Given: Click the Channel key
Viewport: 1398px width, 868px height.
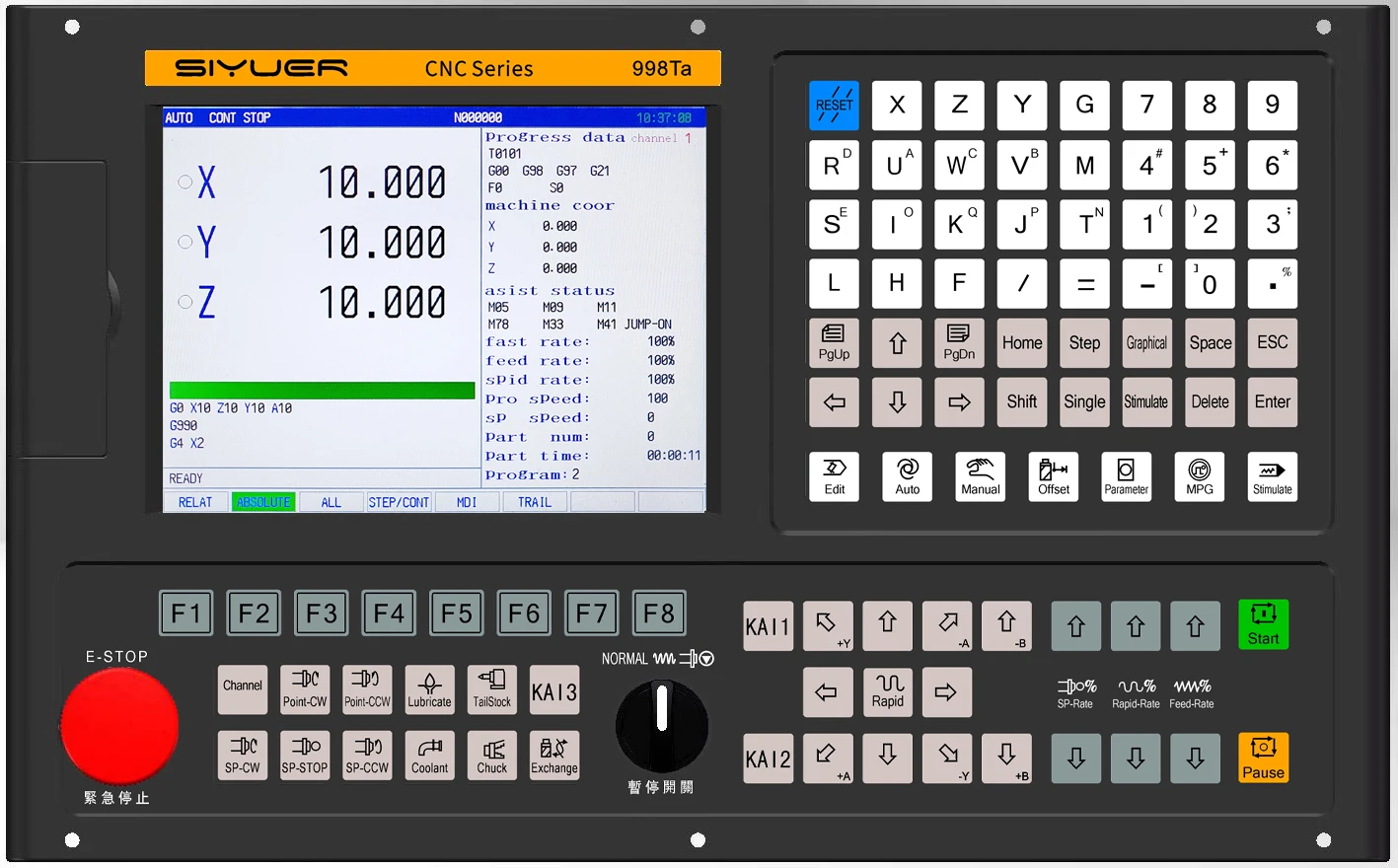Looking at the screenshot, I should [243, 689].
